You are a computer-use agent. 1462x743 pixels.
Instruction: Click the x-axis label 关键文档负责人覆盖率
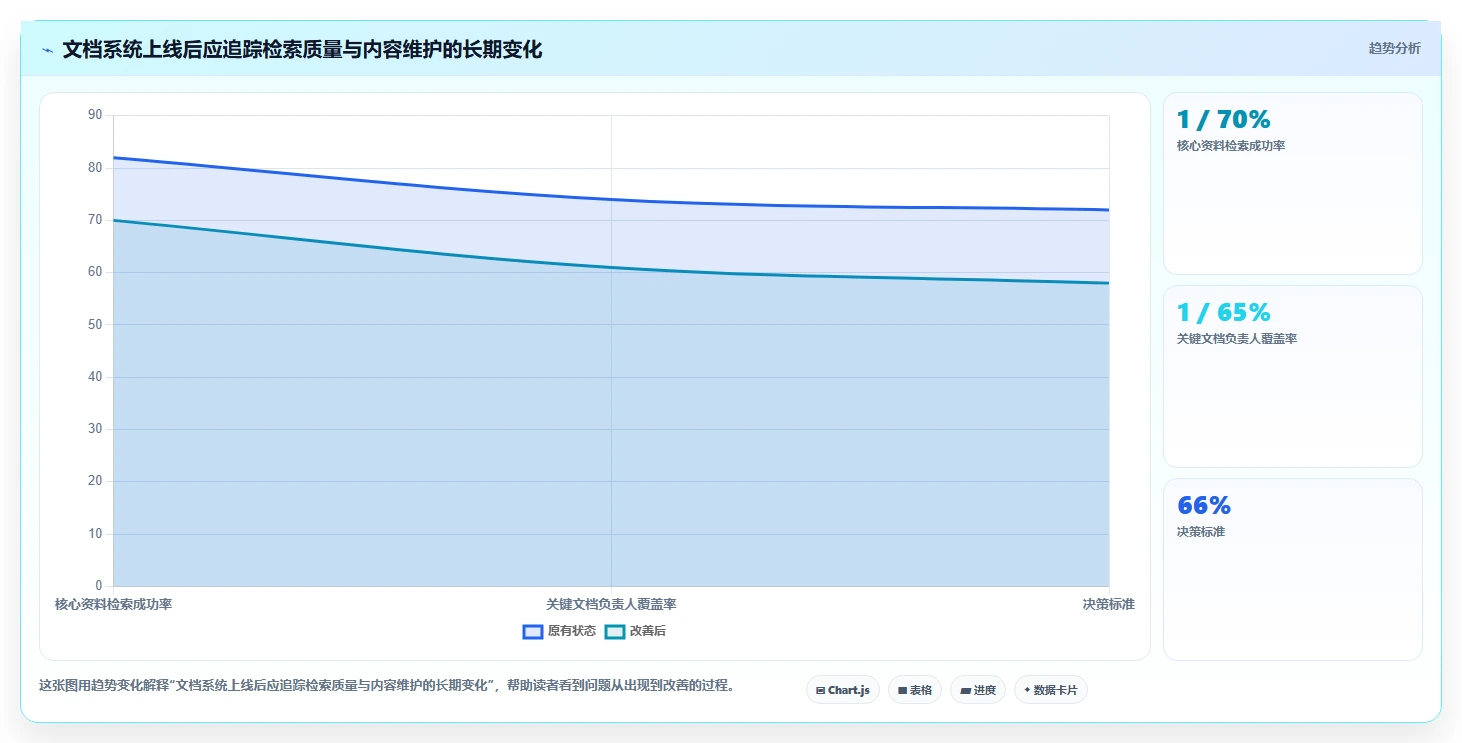tap(611, 605)
